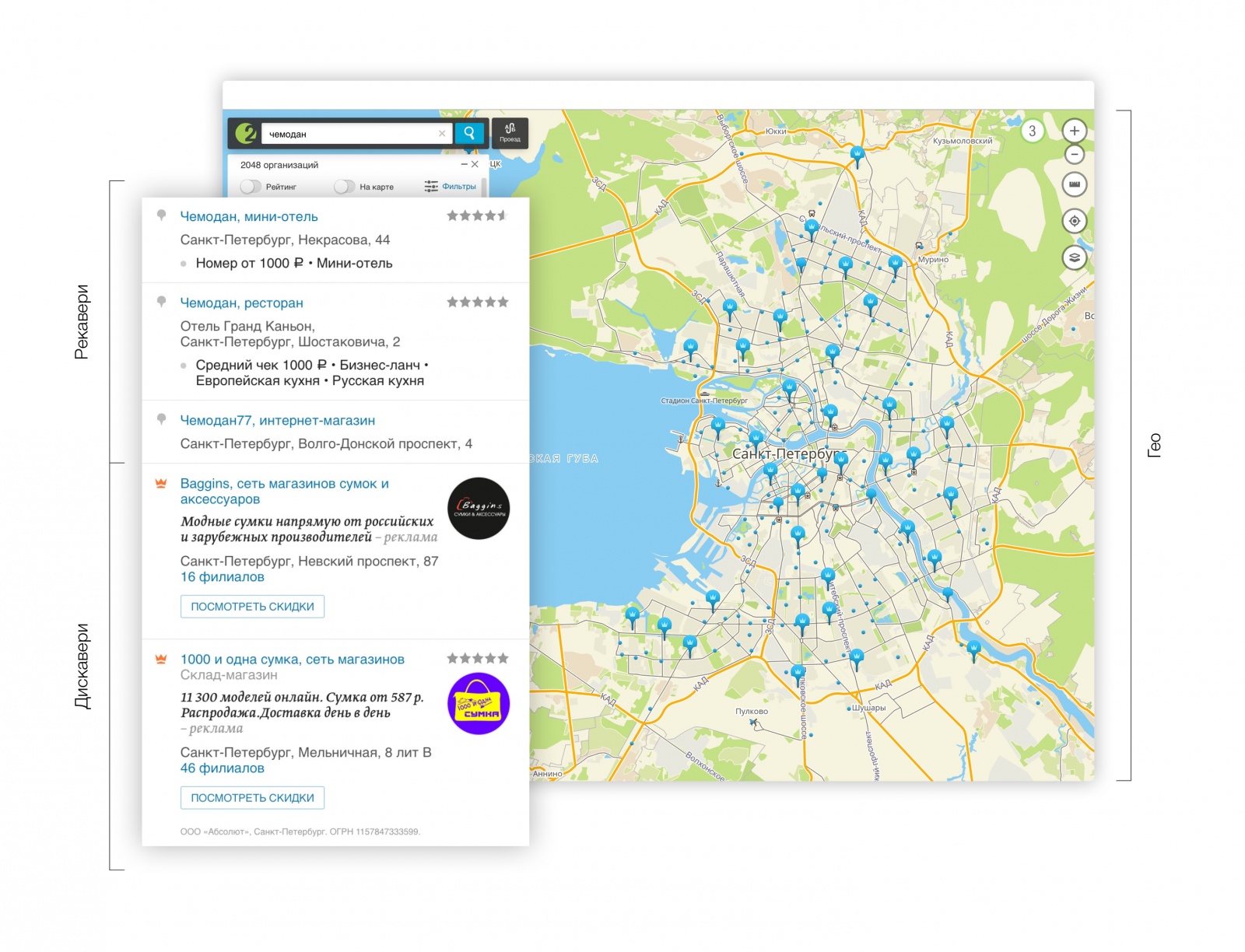This screenshot has width=1245, height=952.
Task: Zoom in on the map
Action: 1075,131
